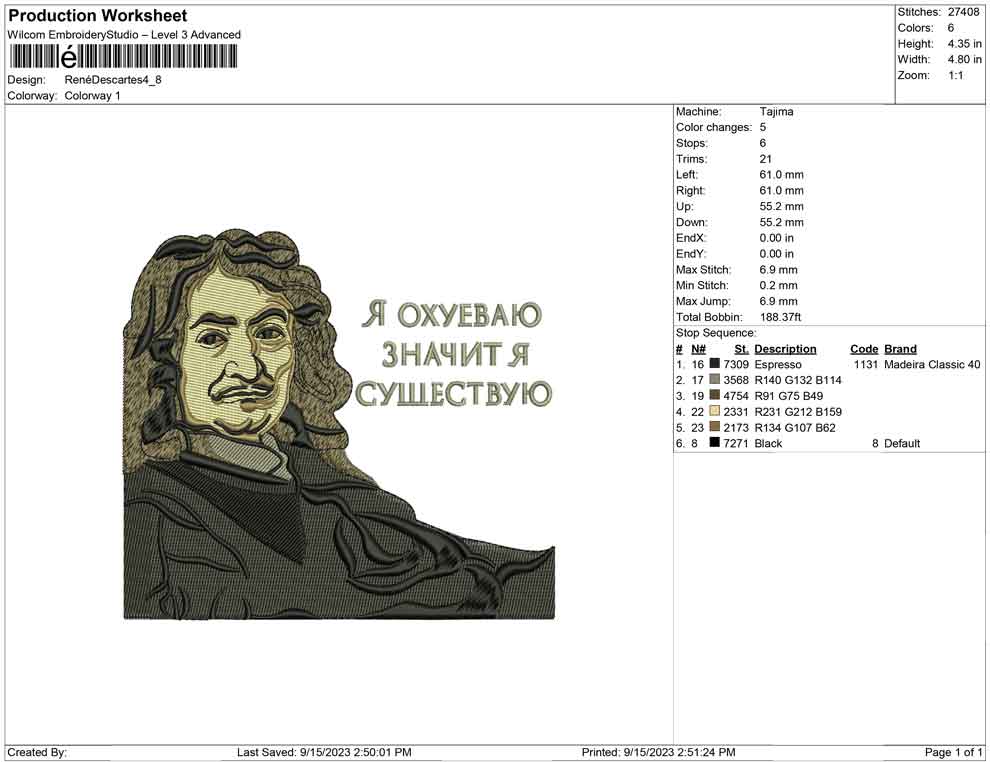Click the Wilcom EmbroideryStudio subtitle text
Image resolution: width=990 pixels, height=762 pixels.
click(x=124, y=35)
